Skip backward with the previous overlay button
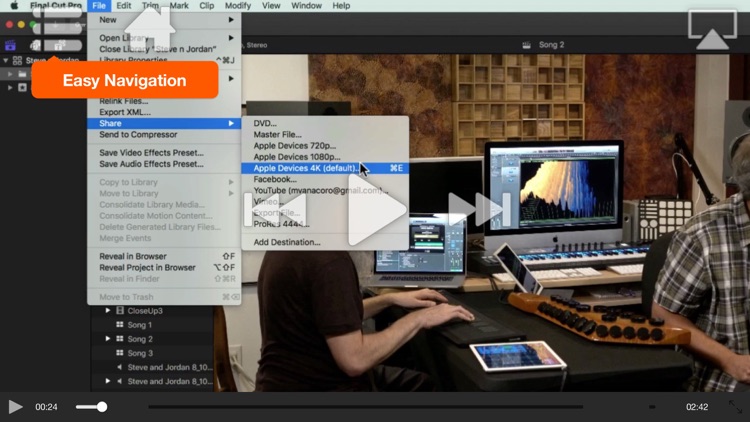This screenshot has width=750, height=422. 275,210
